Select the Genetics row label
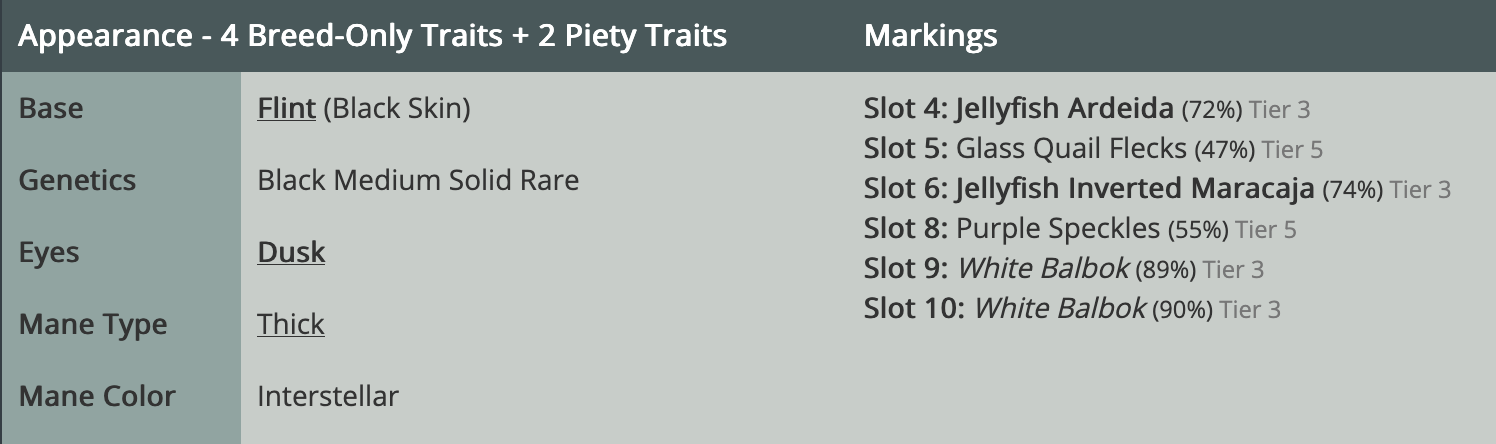Viewport: 1496px width, 444px height. tap(77, 180)
